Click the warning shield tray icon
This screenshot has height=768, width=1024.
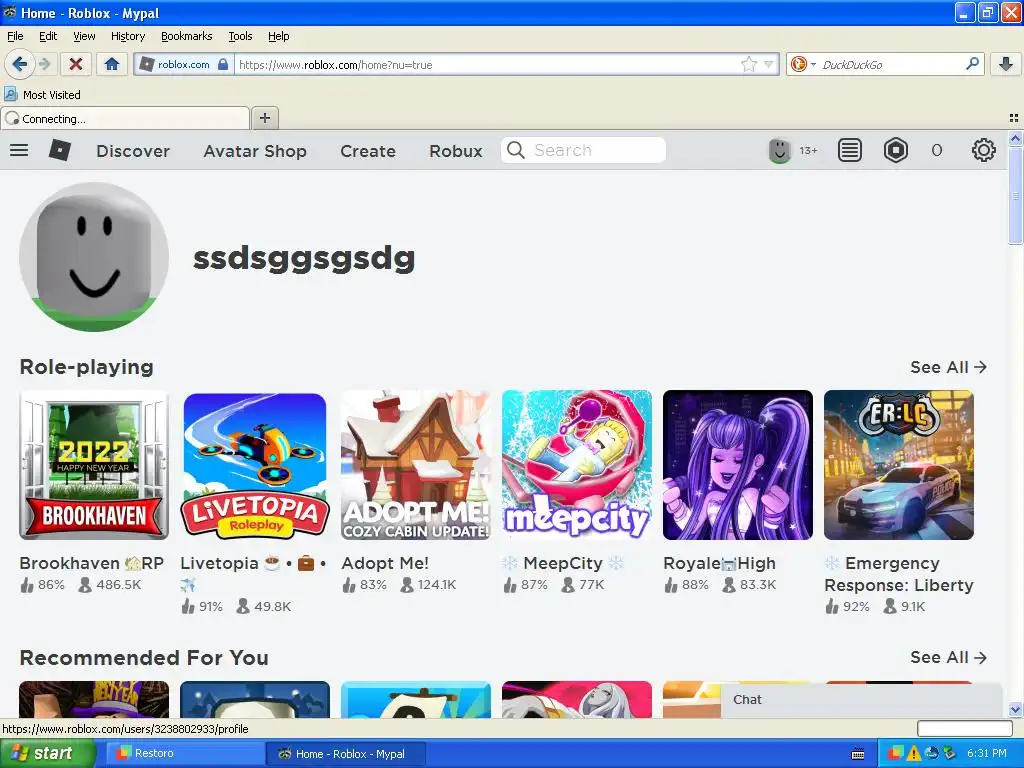(x=914, y=754)
